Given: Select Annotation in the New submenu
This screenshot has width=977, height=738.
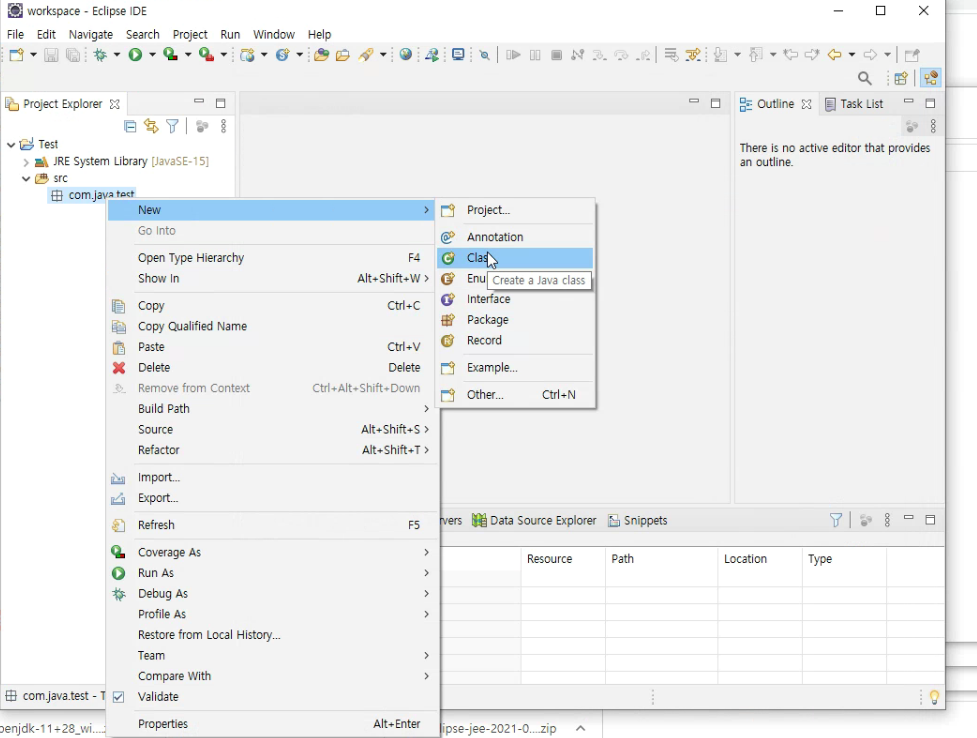Looking at the screenshot, I should point(515,237).
